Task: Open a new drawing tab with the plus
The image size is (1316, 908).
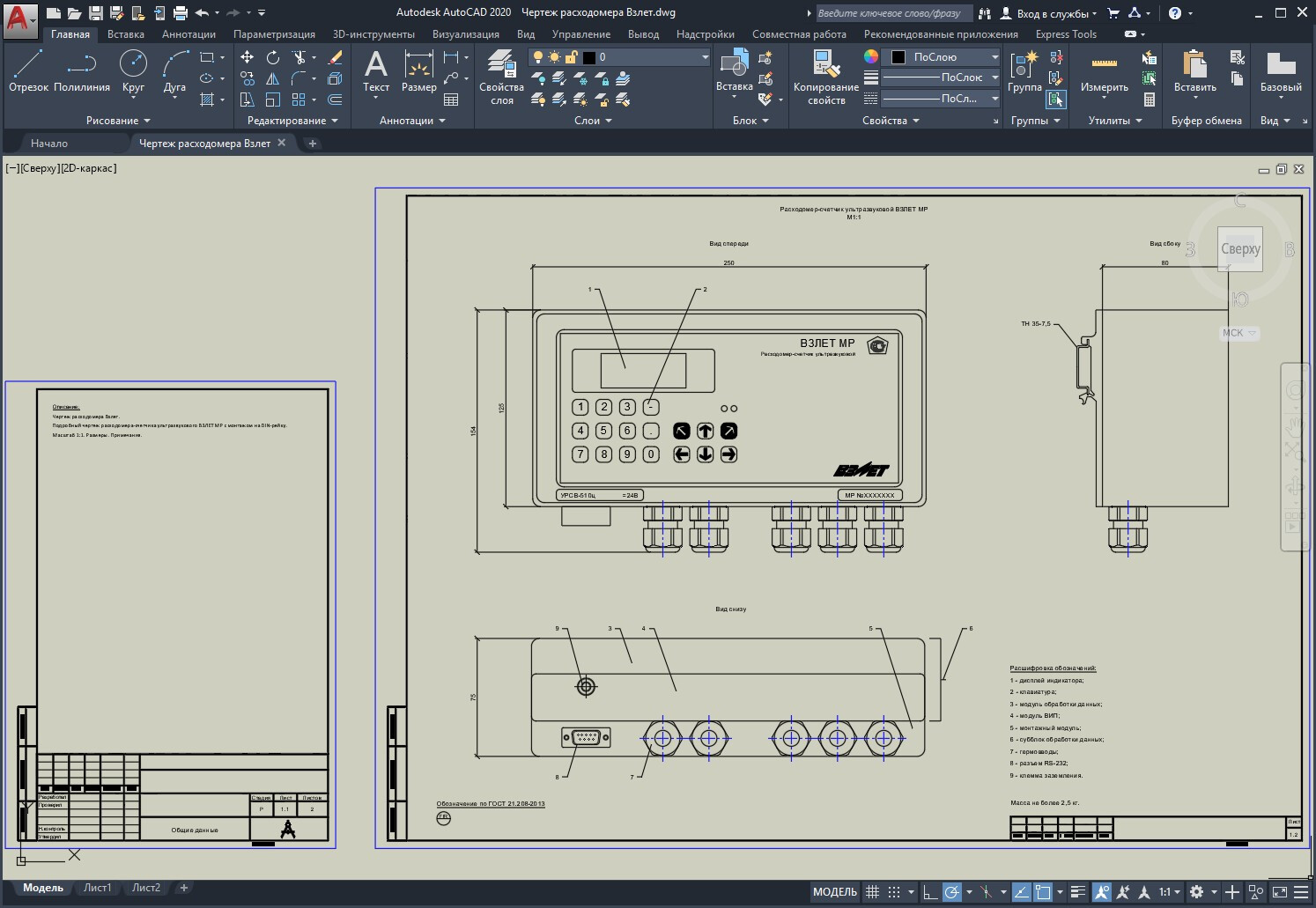Action: click(x=312, y=143)
